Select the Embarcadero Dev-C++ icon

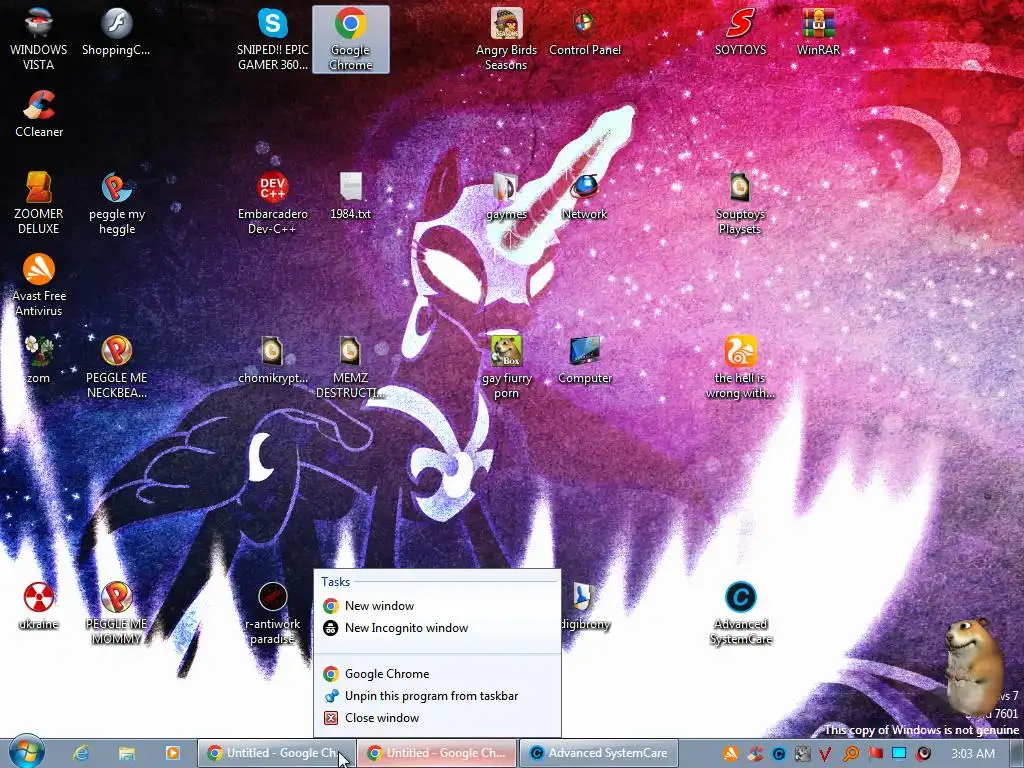pyautogui.click(x=272, y=203)
